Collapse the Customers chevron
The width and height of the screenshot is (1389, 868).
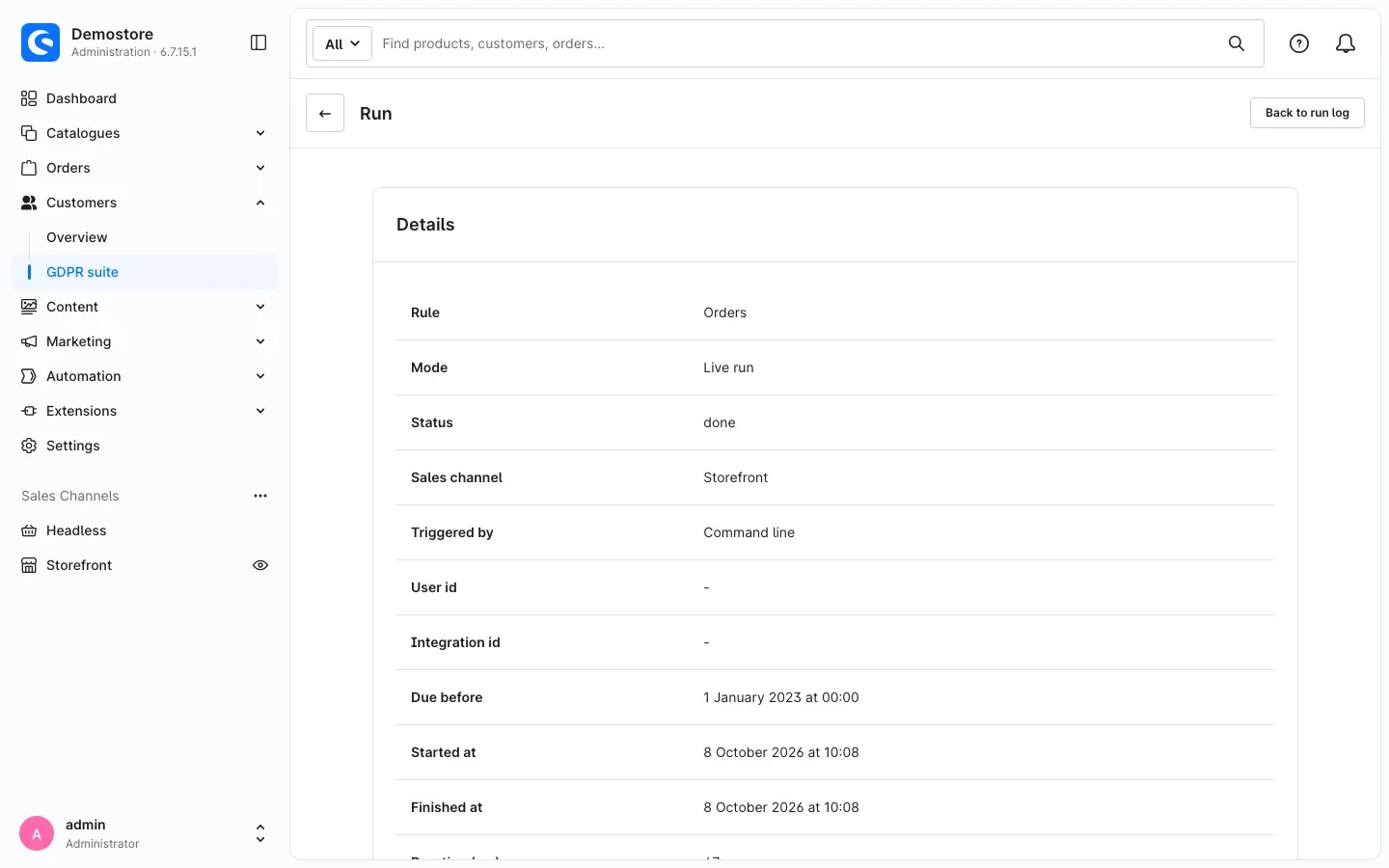260,203
